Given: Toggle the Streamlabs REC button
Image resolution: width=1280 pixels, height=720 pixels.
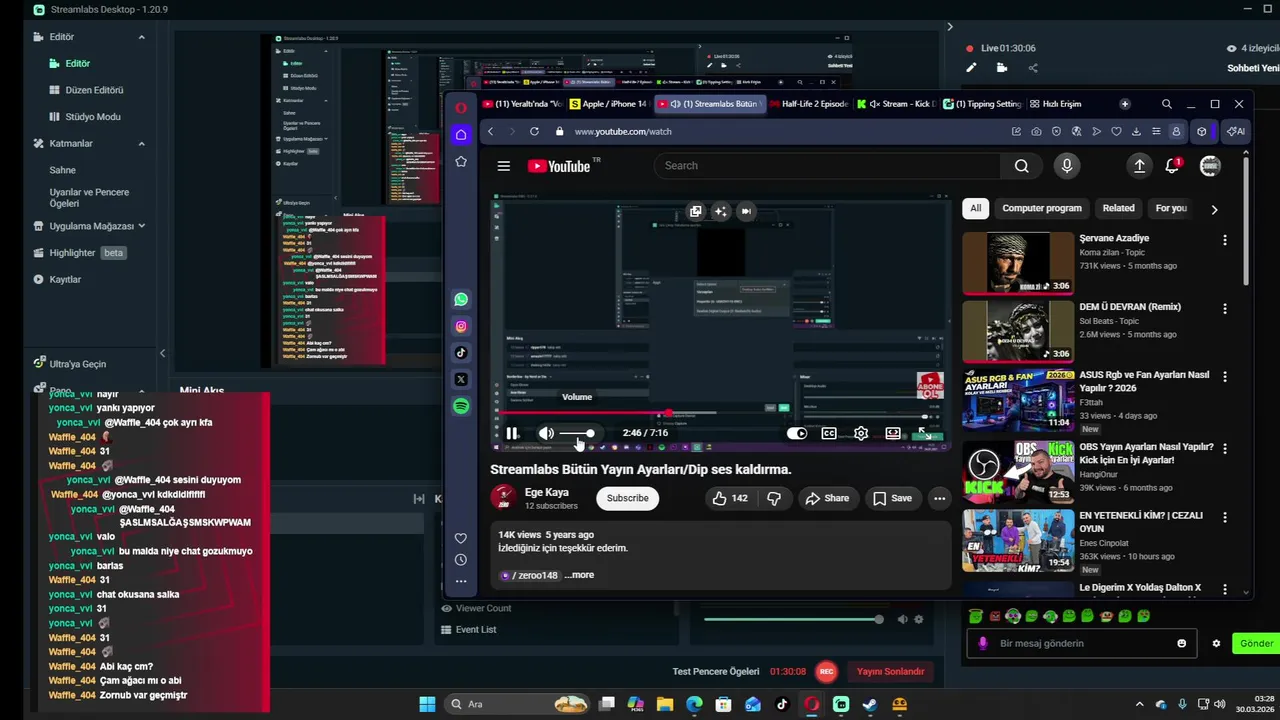Looking at the screenshot, I should pyautogui.click(x=826, y=672).
